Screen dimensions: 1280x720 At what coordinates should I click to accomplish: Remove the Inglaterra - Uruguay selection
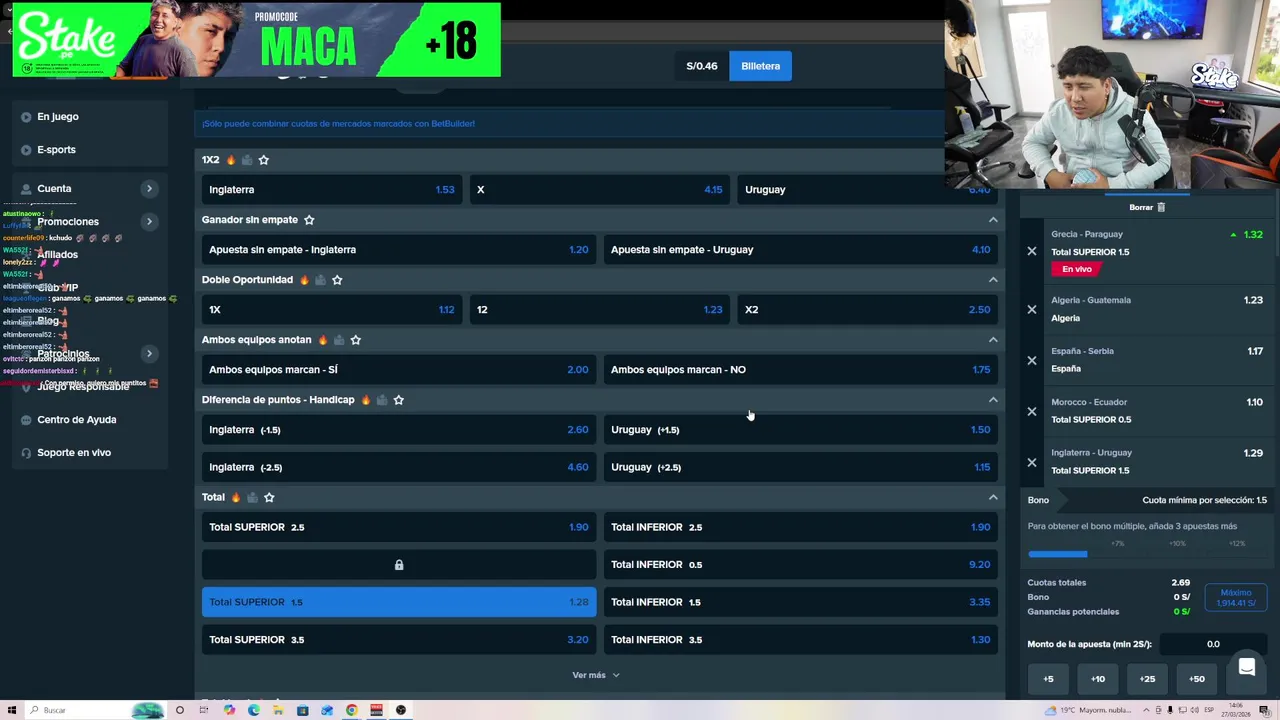click(x=1032, y=462)
